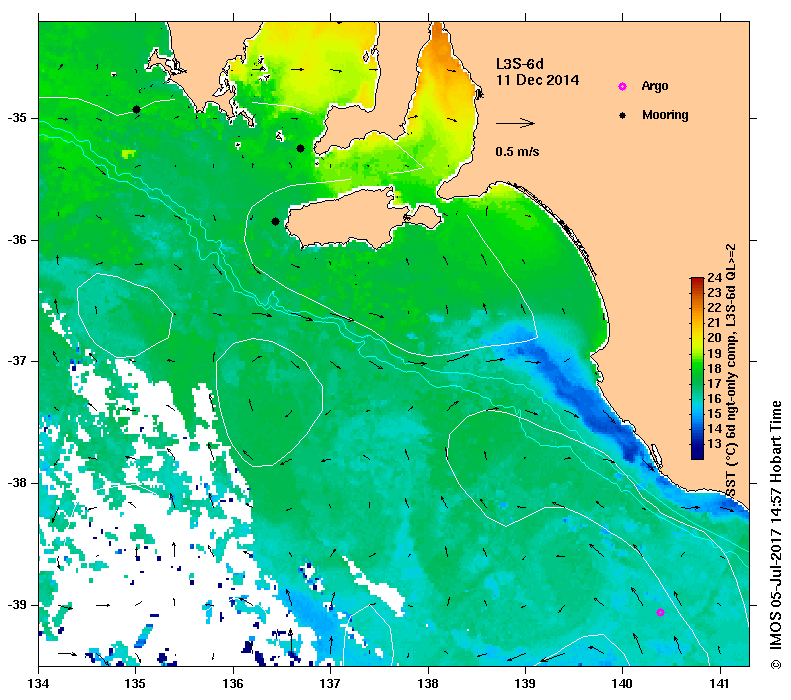
Task: Click the IMOS copyright timestamp text
Action: click(x=775, y=535)
